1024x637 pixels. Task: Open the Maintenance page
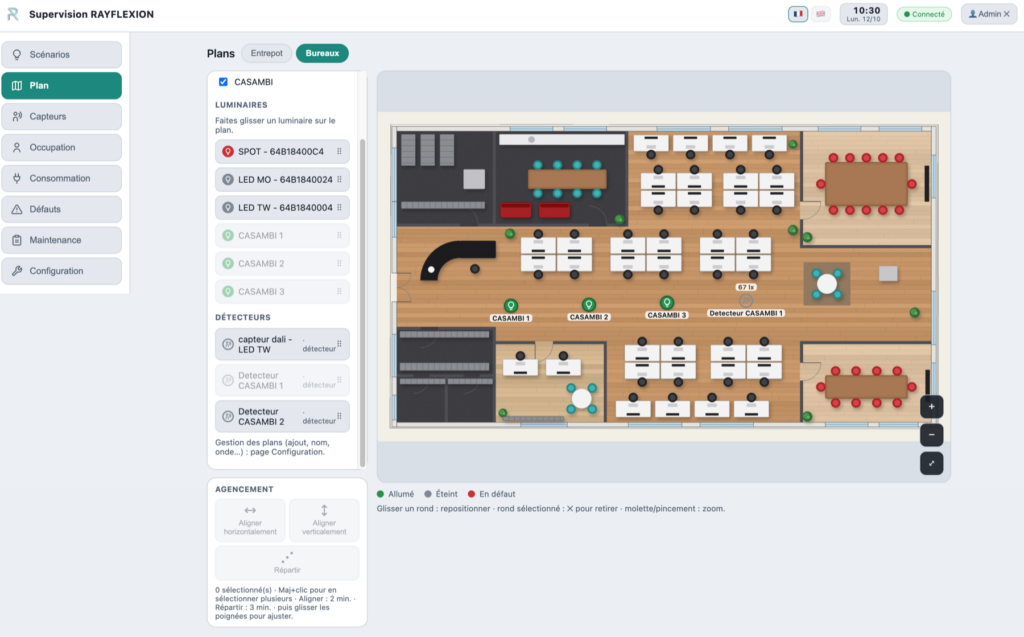[x=61, y=240]
